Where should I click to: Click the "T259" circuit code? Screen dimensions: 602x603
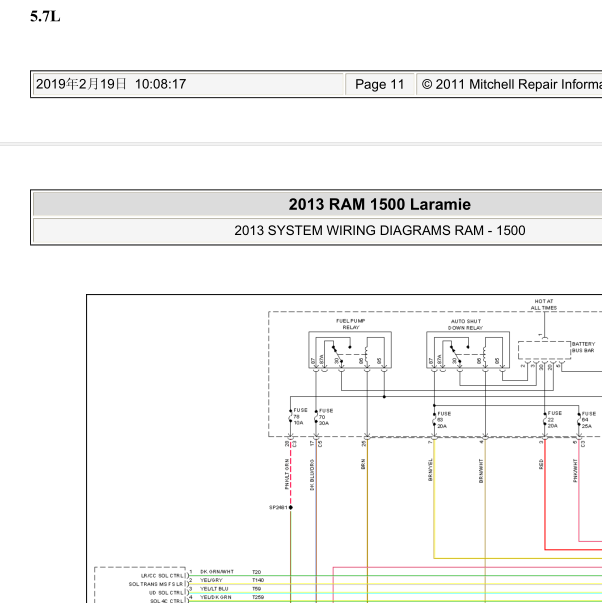coord(258,597)
